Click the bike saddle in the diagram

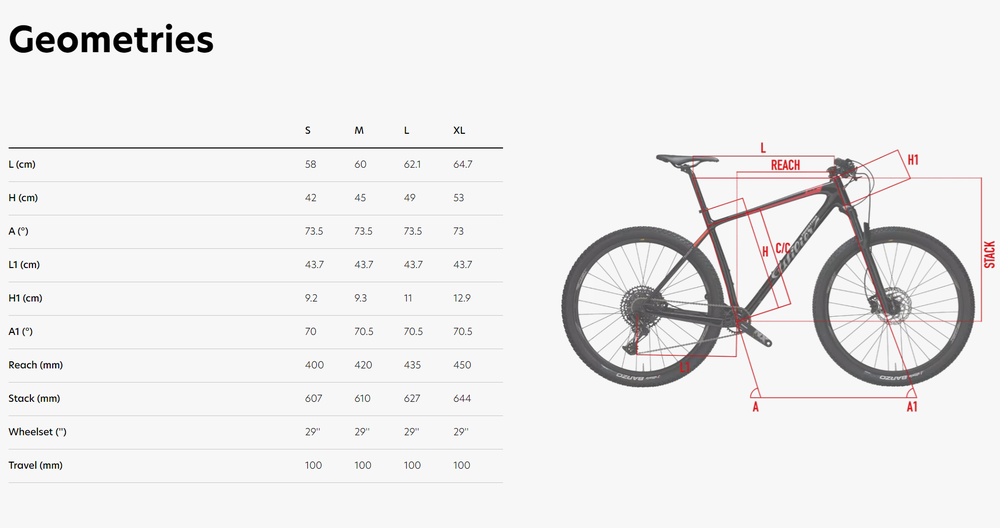click(x=686, y=158)
